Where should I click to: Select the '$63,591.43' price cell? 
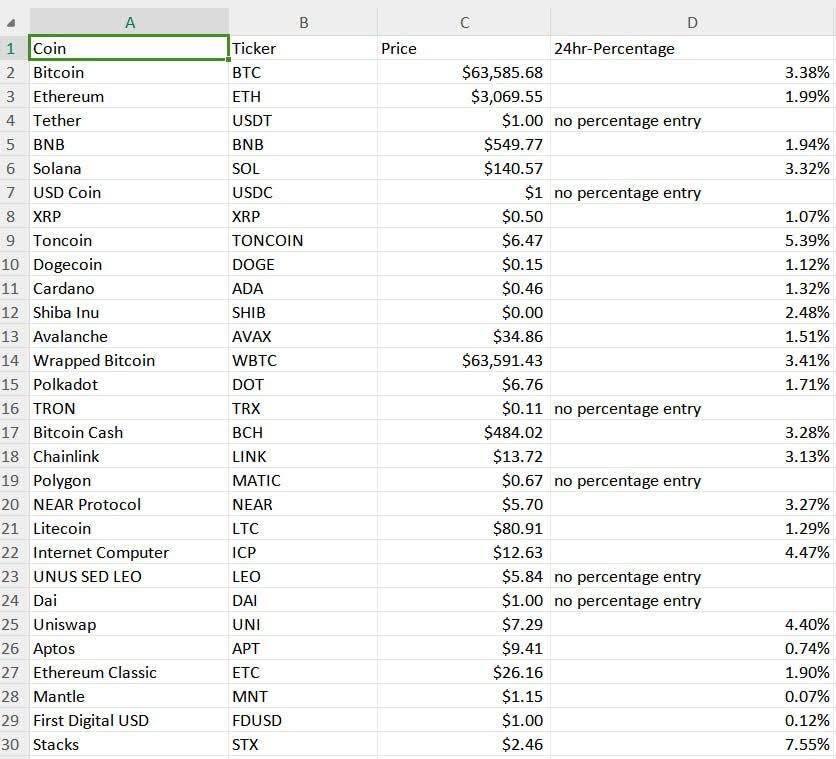click(464, 360)
